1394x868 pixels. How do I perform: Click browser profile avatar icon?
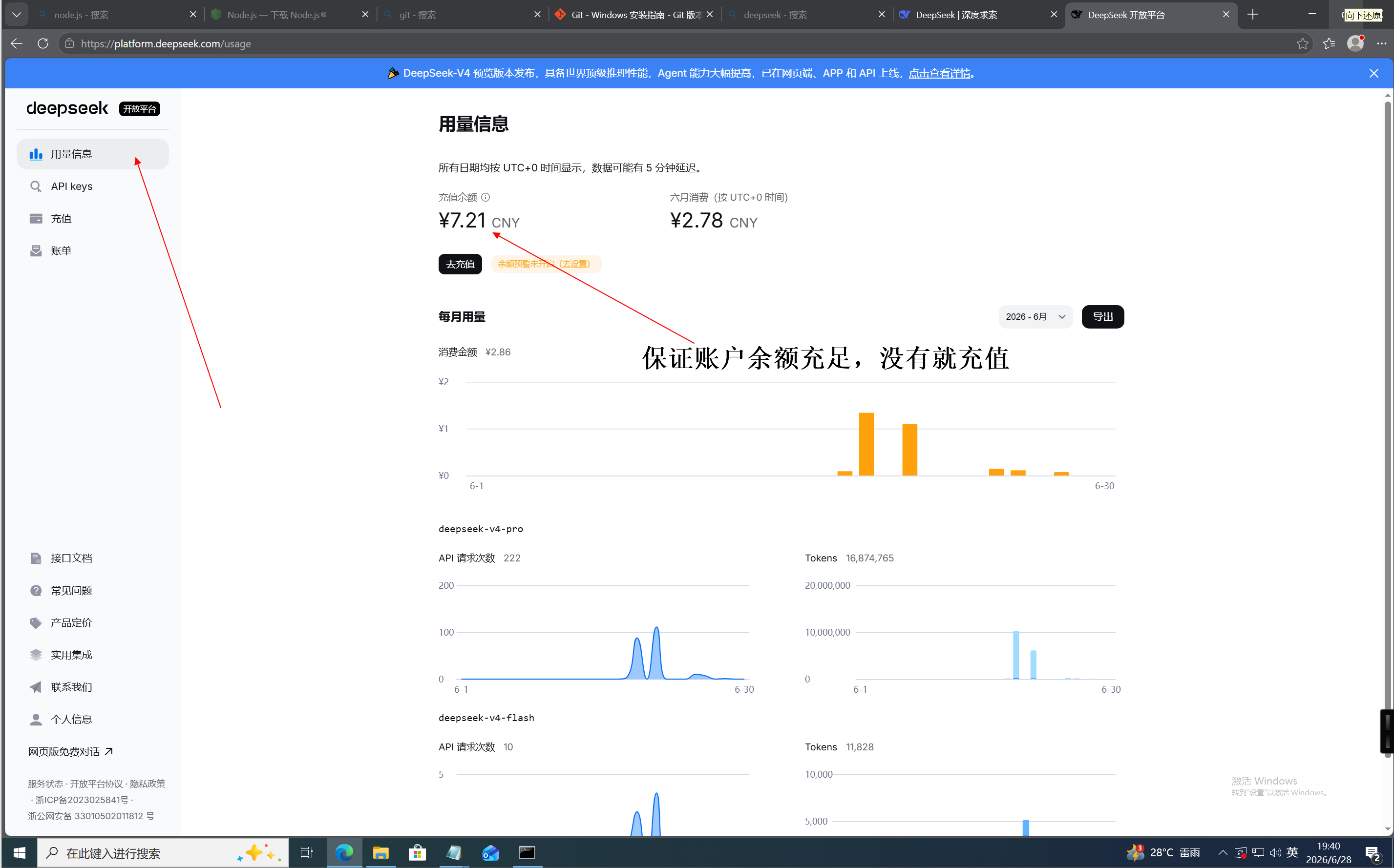1355,43
